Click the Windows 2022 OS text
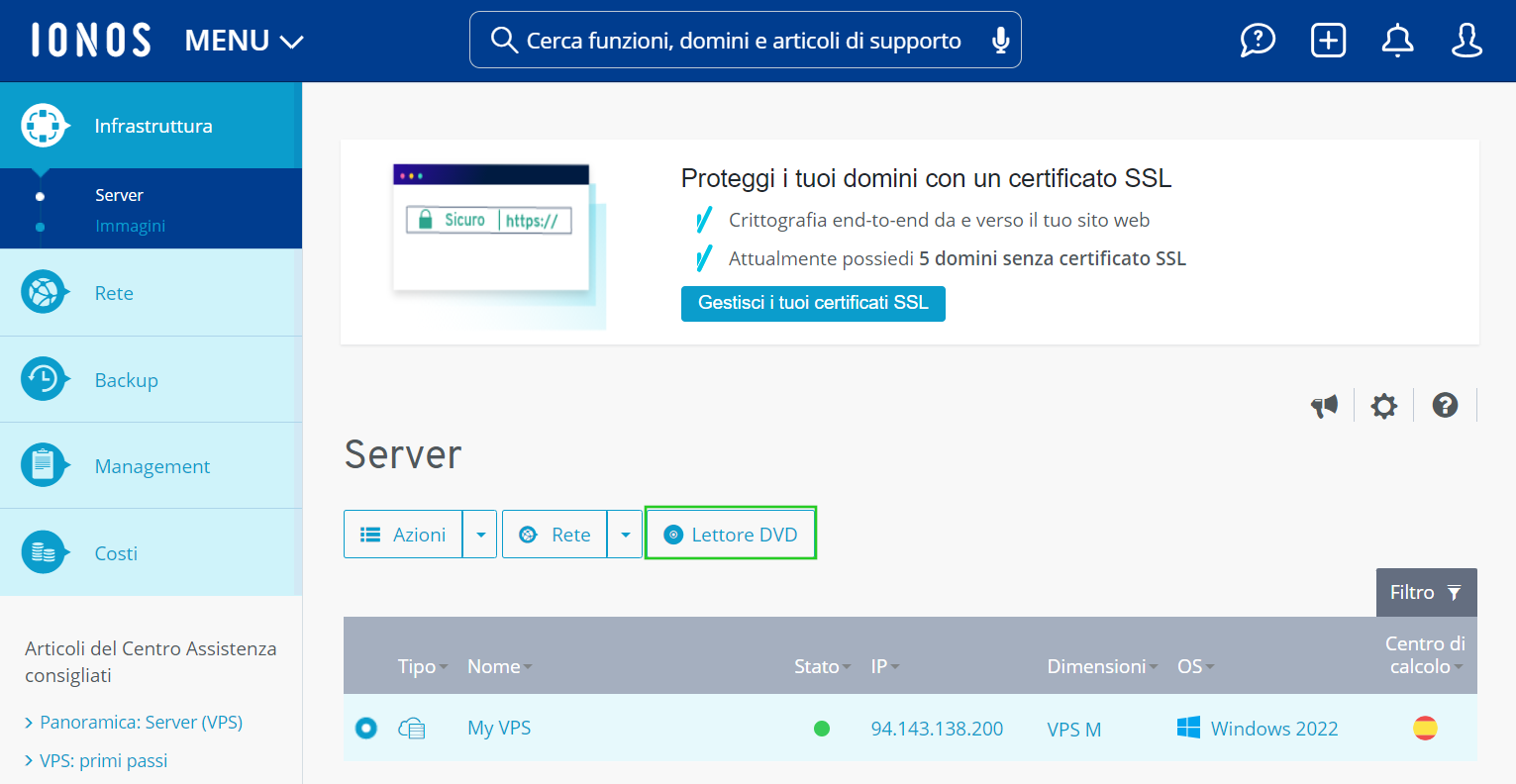1516x784 pixels. point(1274,729)
